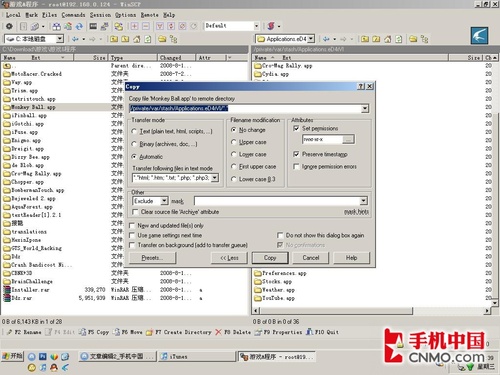Refresh the remote panel
The height and width of the screenshot is (375, 500).
(399, 39)
